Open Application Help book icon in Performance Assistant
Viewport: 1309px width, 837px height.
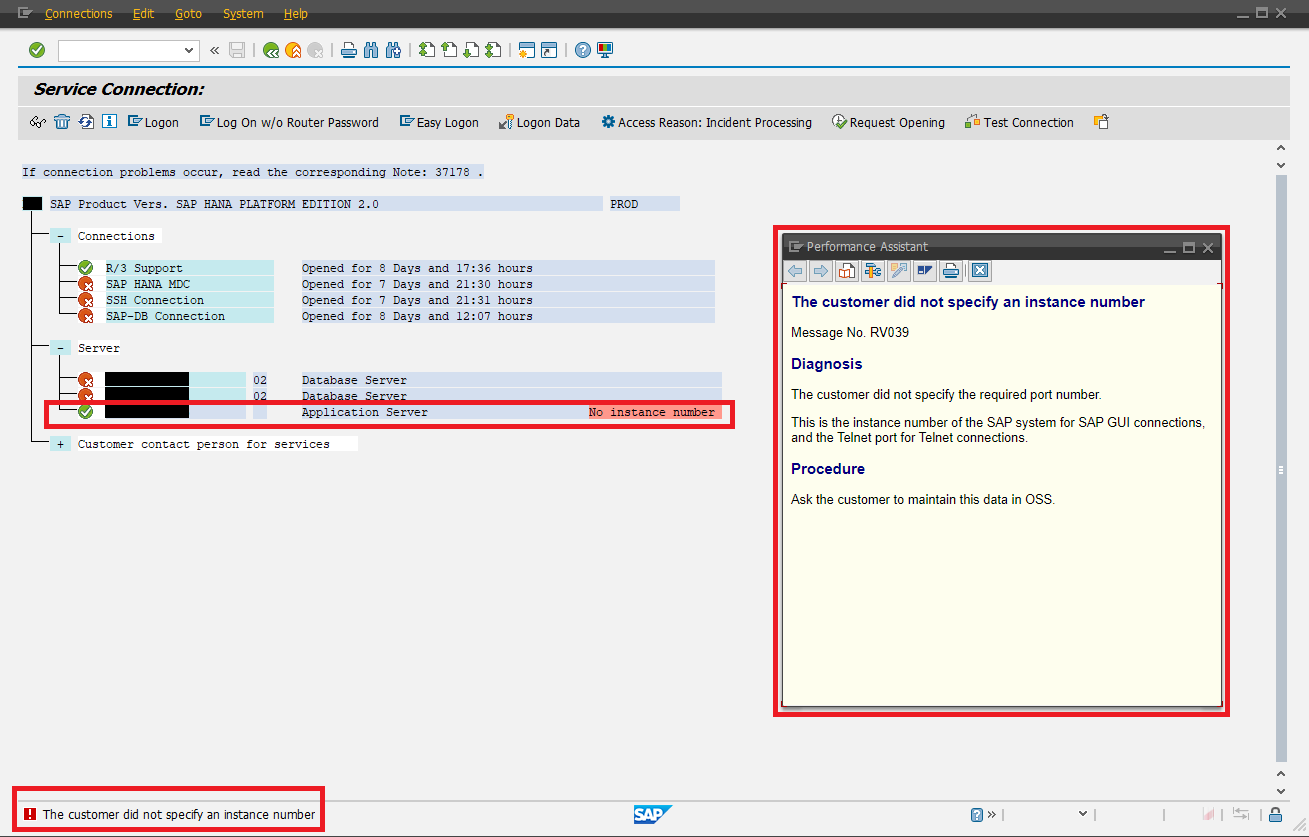pyautogui.click(x=846, y=271)
